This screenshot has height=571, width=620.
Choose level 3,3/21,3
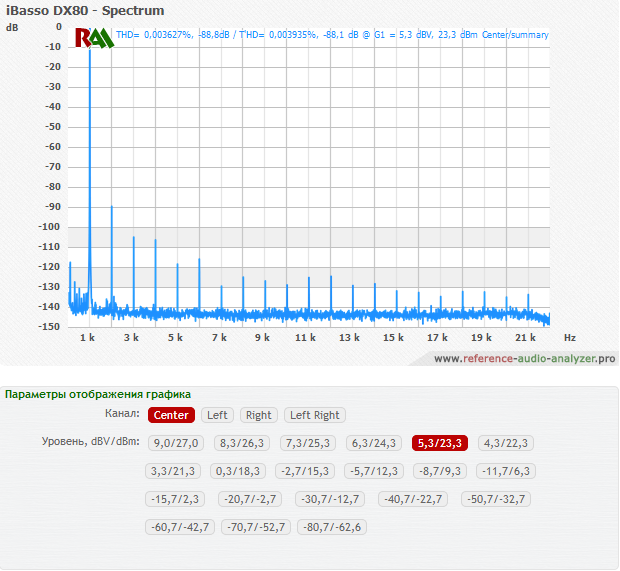173,471
